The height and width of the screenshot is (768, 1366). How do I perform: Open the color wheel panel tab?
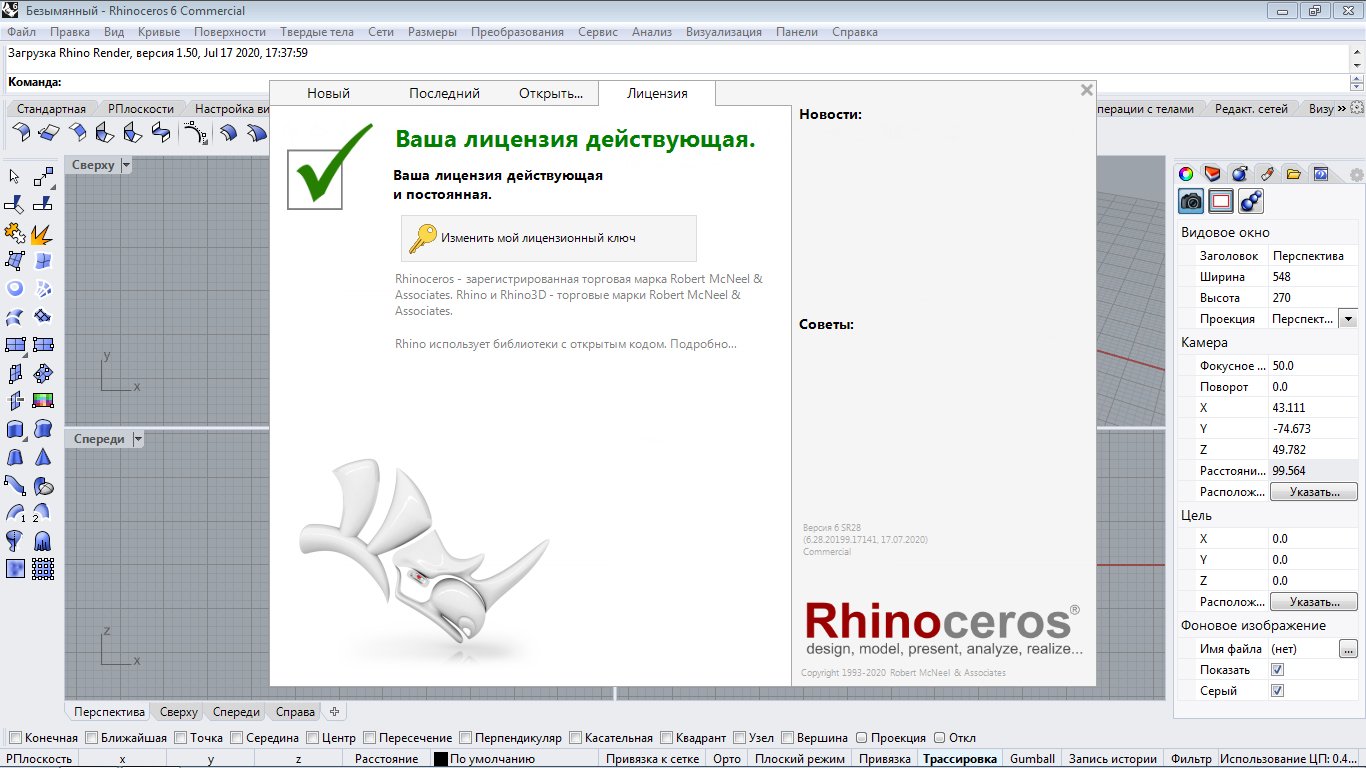(x=1186, y=173)
